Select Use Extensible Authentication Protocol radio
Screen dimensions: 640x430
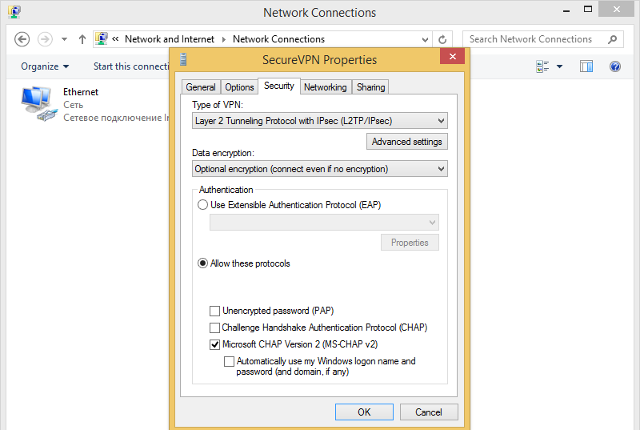[202, 204]
